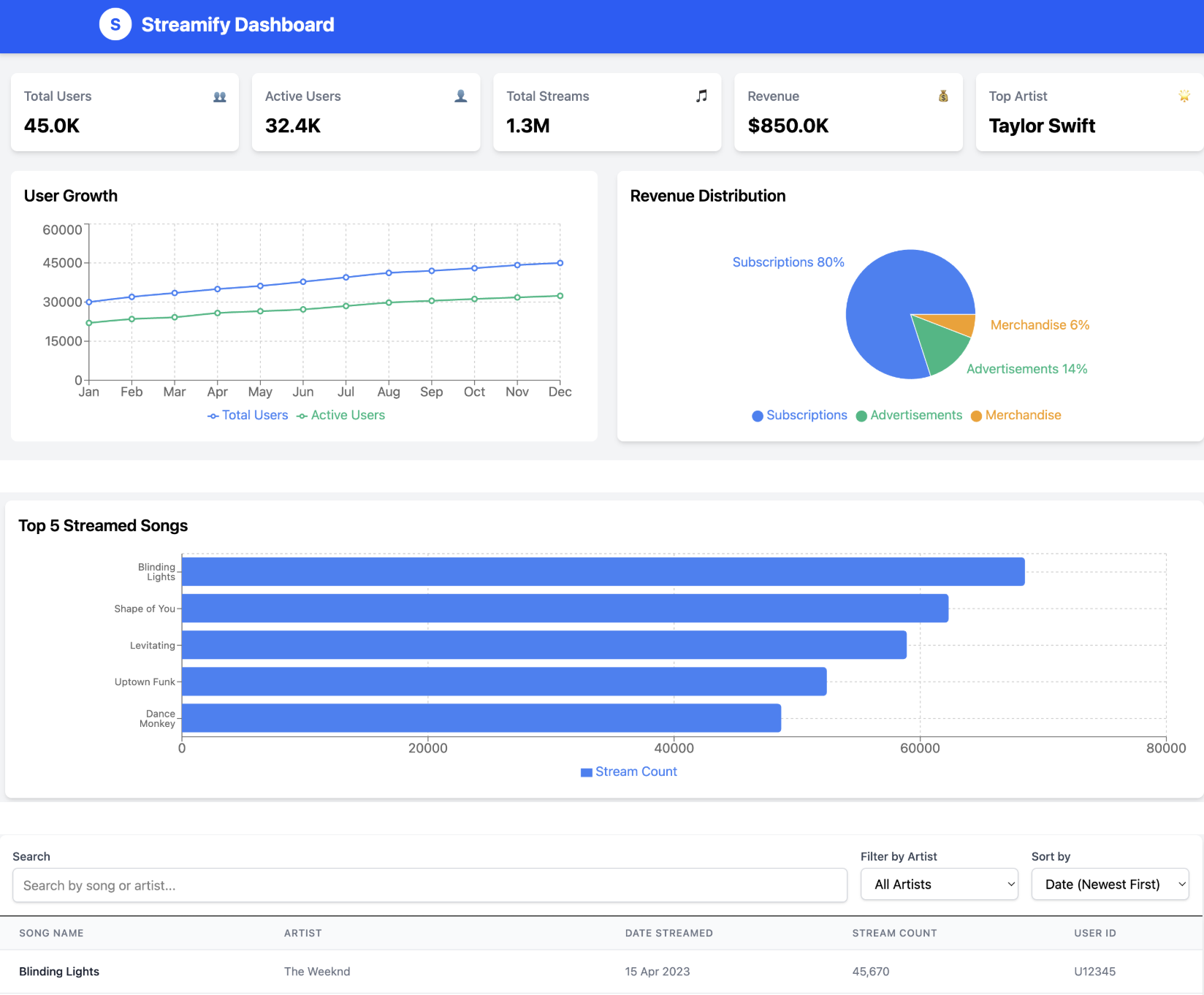Click the Revenue money bag icon
1204x995 pixels.
(943, 96)
